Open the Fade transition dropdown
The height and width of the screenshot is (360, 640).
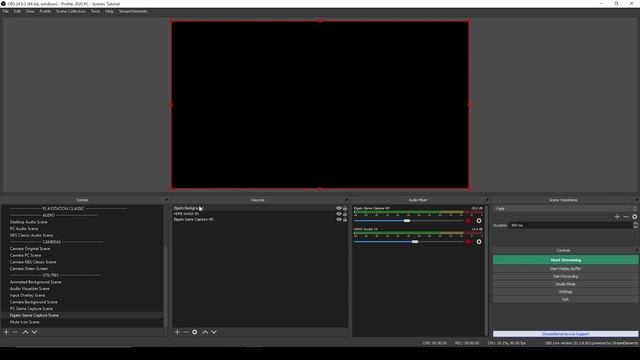coord(565,209)
